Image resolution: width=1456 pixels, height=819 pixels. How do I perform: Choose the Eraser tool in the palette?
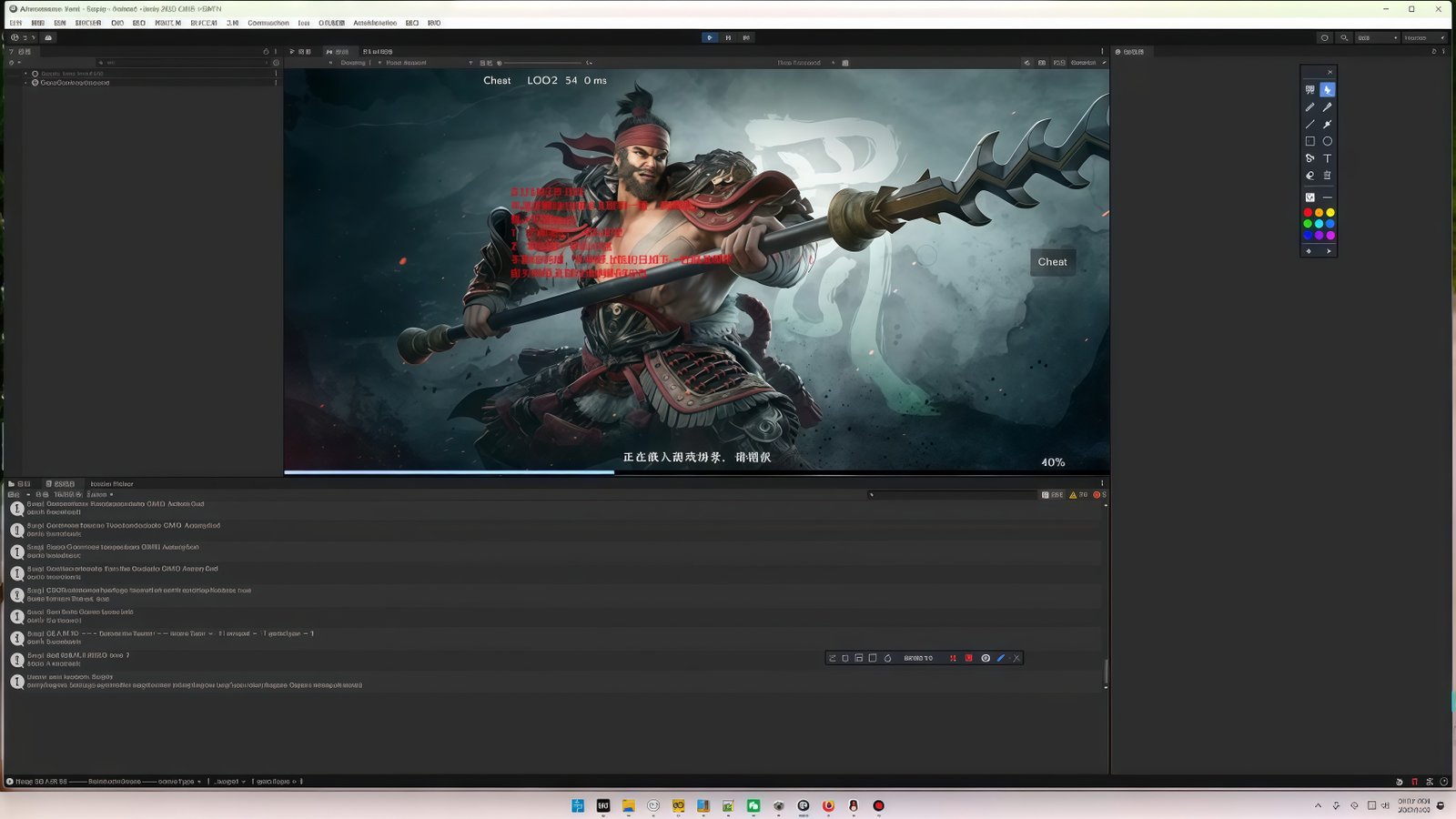1309,176
